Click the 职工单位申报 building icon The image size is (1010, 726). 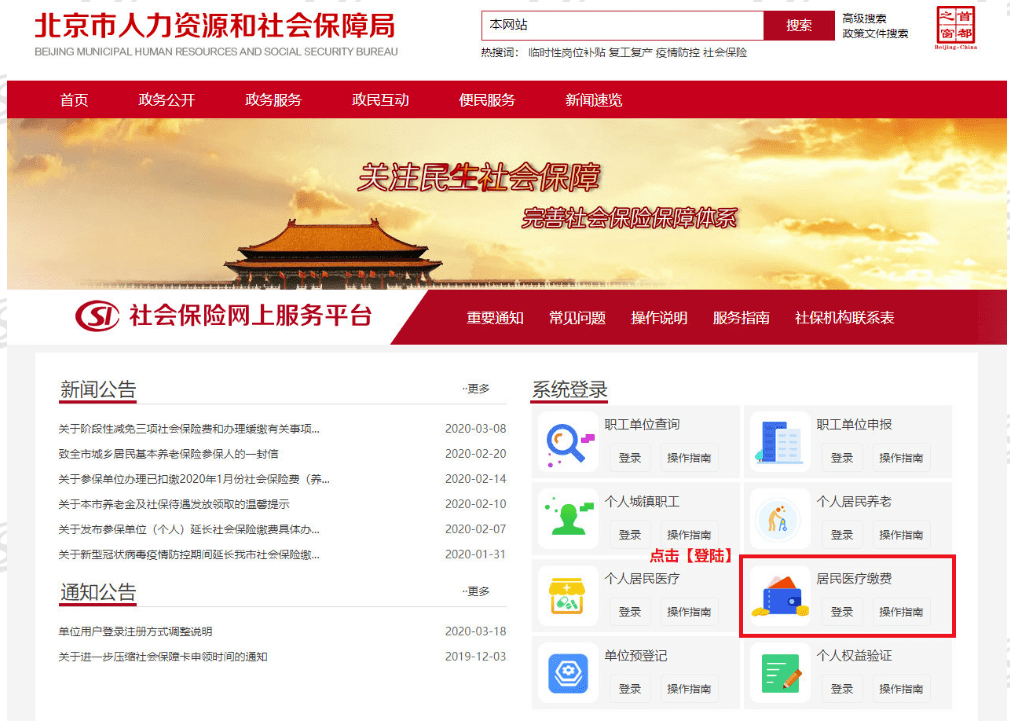[780, 441]
